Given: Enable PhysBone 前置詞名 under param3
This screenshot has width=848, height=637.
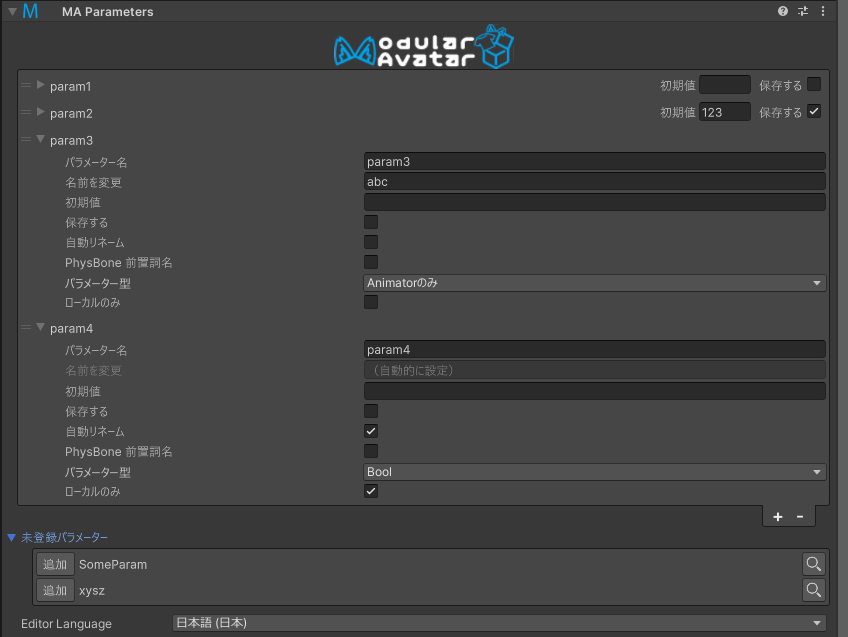Looking at the screenshot, I should click(x=371, y=262).
